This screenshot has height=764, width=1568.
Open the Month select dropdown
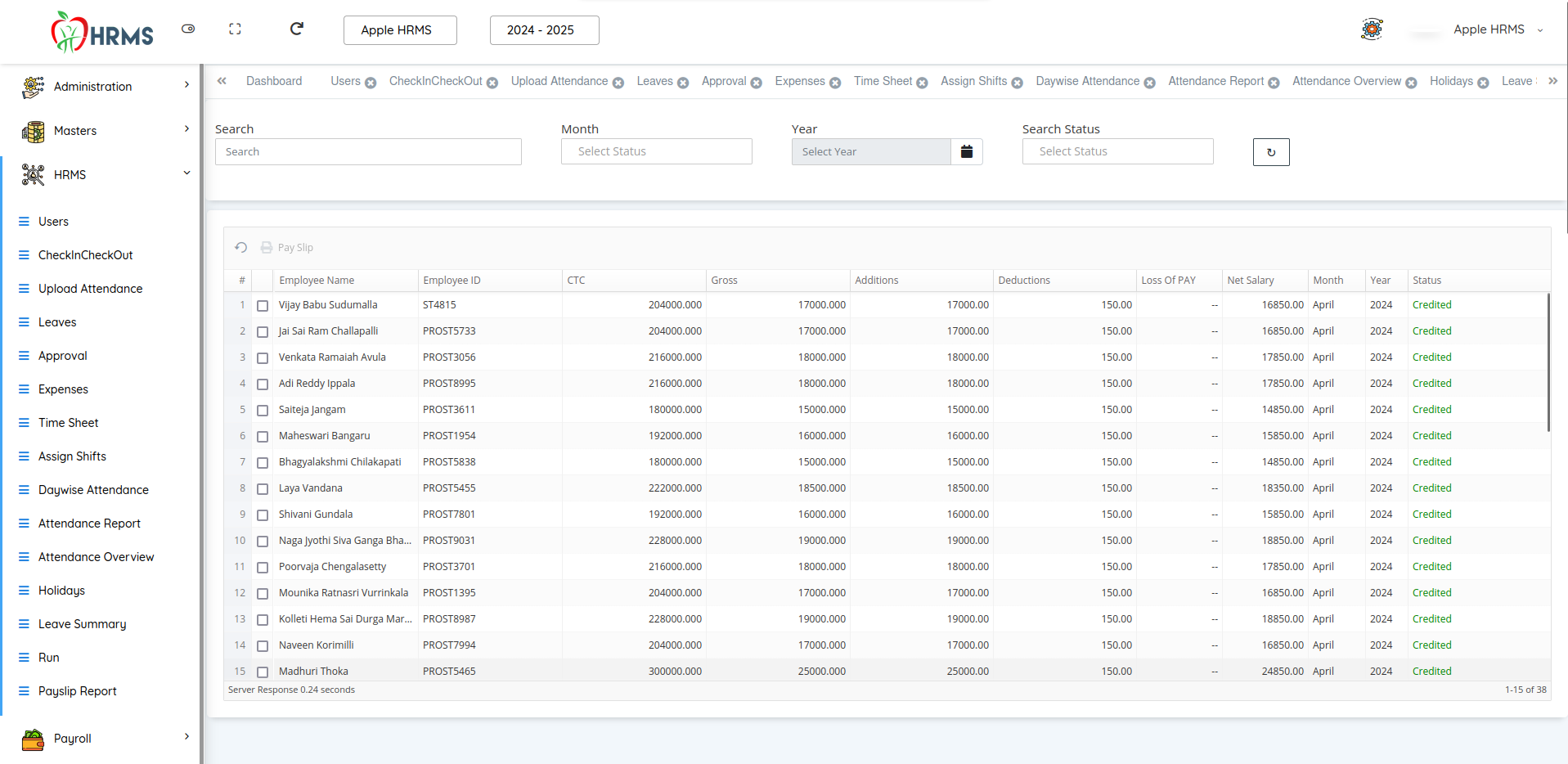657,151
